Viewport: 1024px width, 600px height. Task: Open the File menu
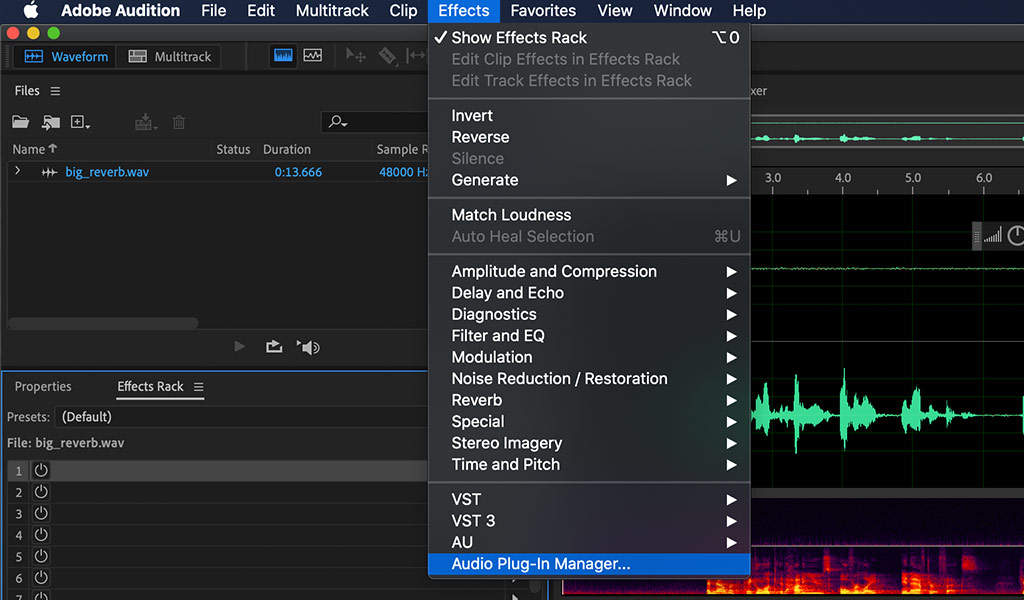(x=214, y=10)
